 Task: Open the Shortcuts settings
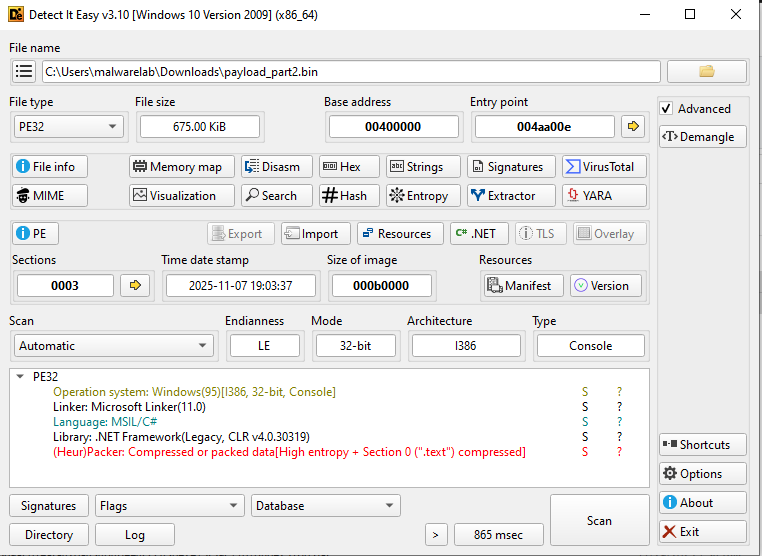coord(703,445)
